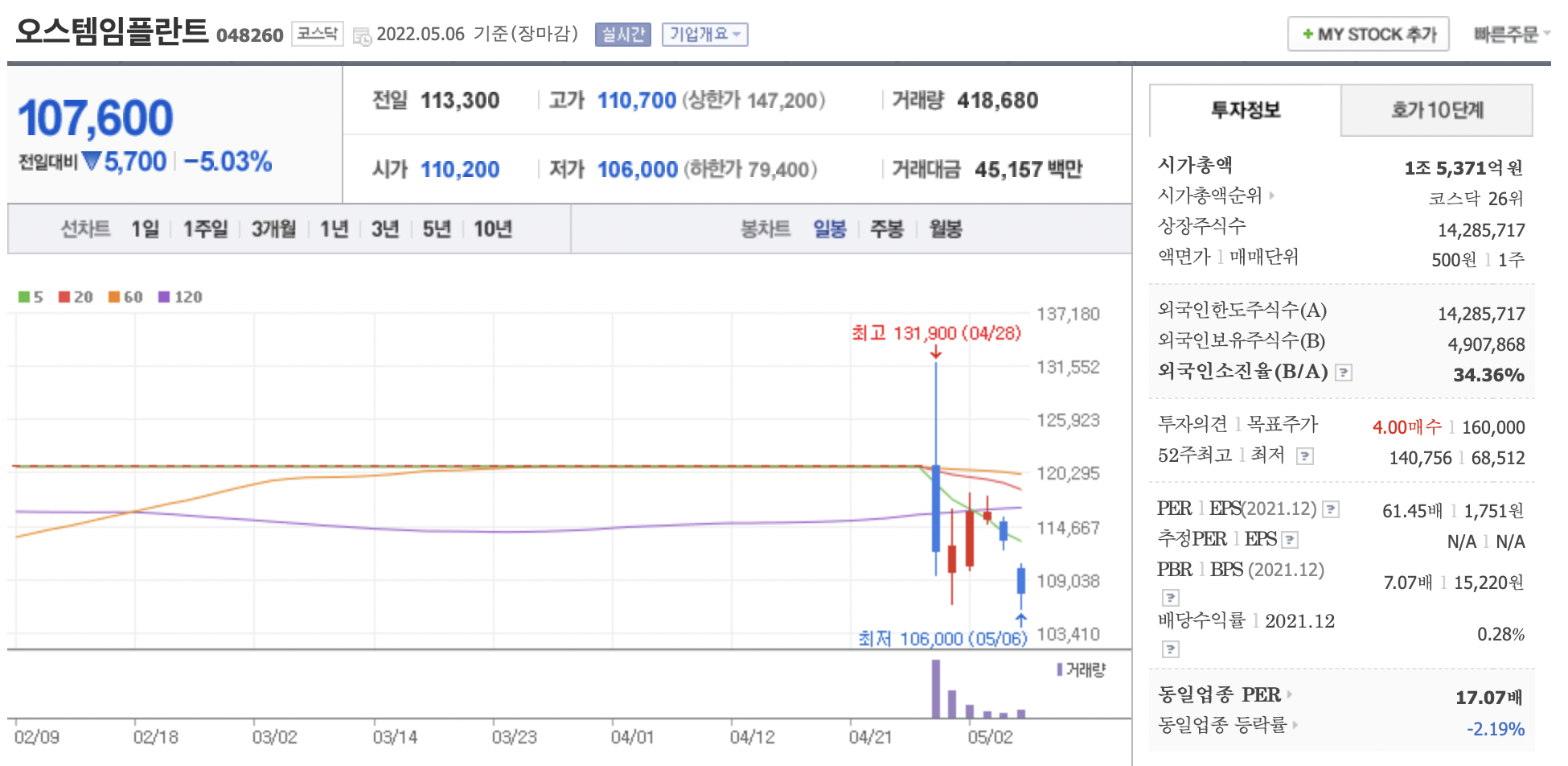Select the 10년 line chart period
The image size is (1568, 766).
click(493, 229)
